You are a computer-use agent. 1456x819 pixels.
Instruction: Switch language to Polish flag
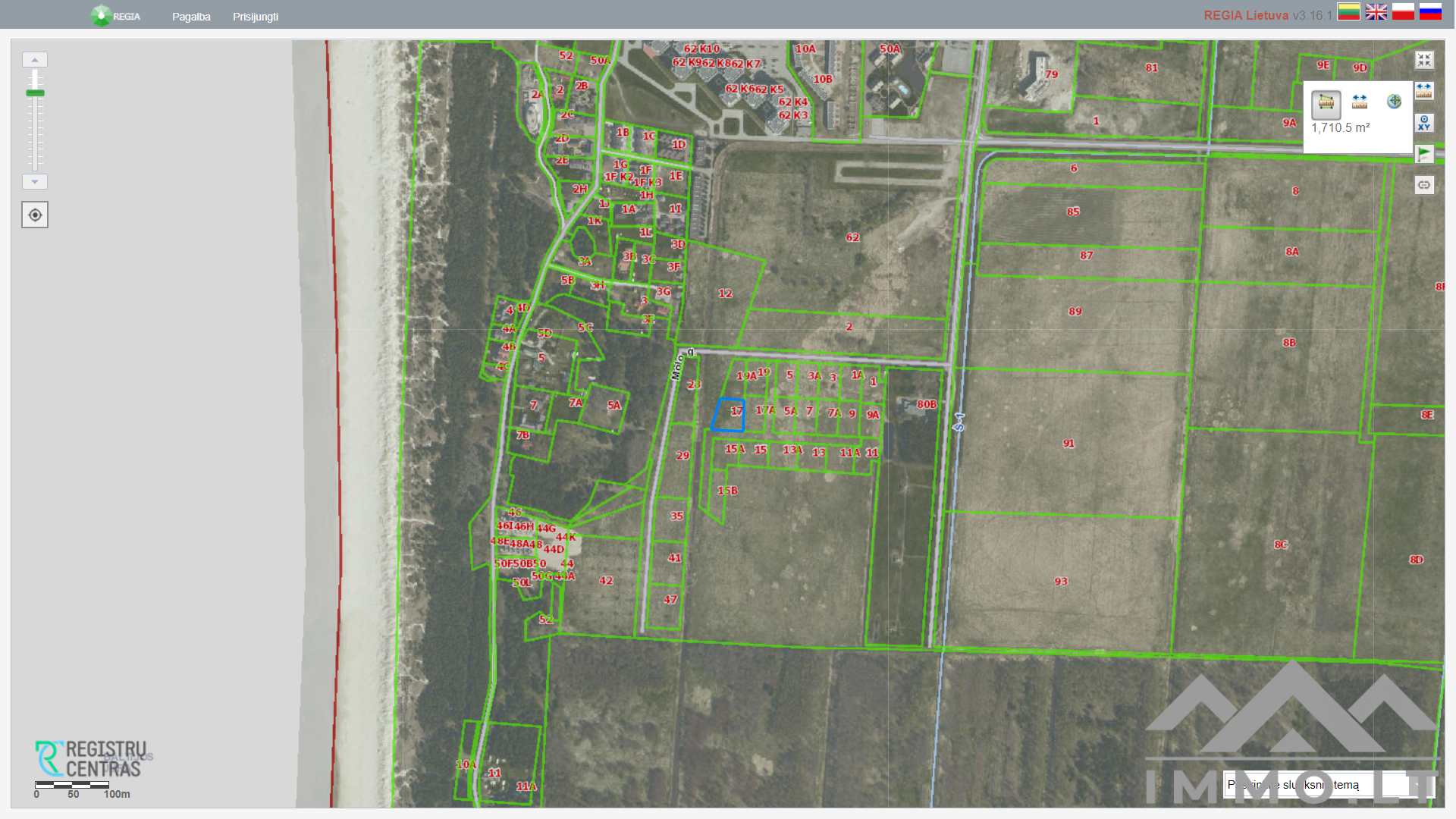click(1403, 11)
